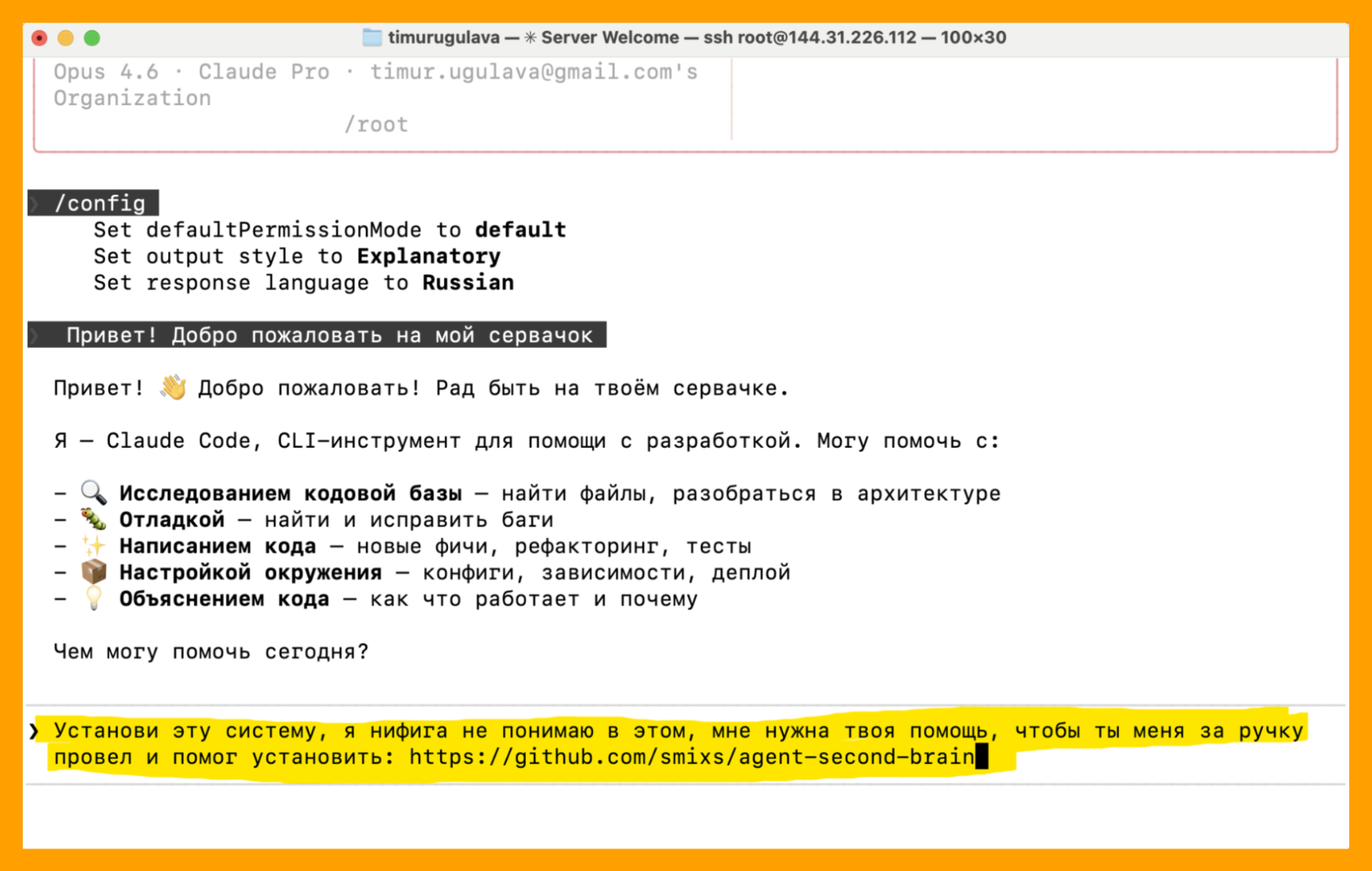The height and width of the screenshot is (871, 1372).
Task: Click the red close window button
Action: [x=40, y=38]
